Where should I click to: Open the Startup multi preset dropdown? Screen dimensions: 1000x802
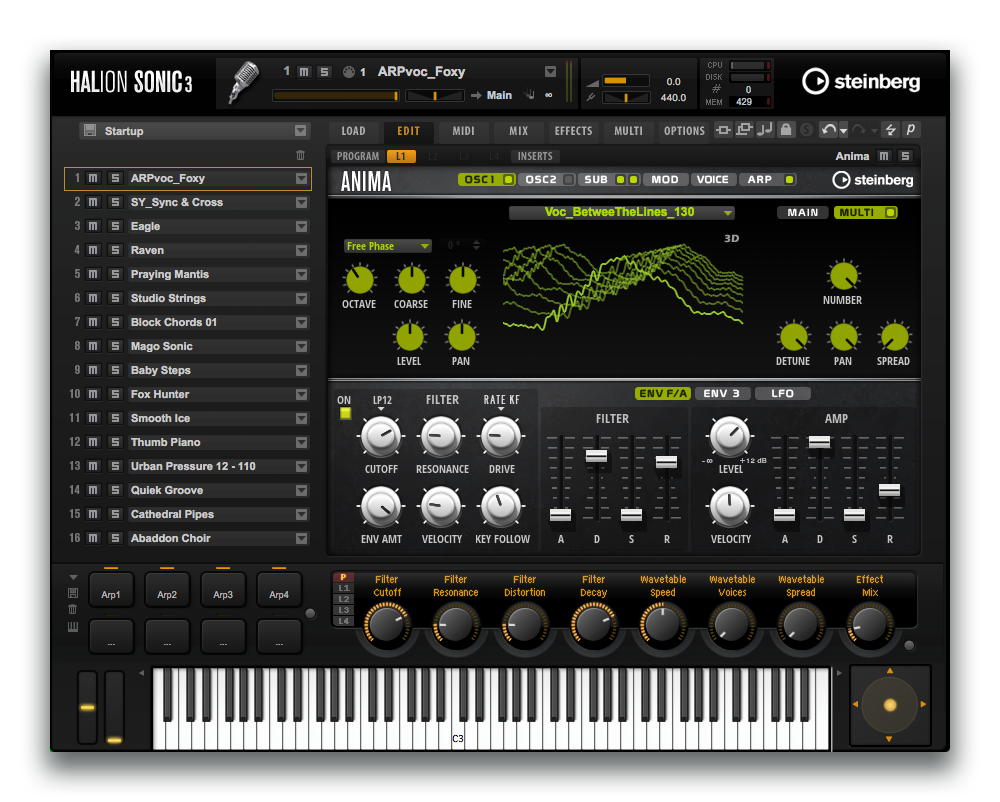click(x=300, y=131)
